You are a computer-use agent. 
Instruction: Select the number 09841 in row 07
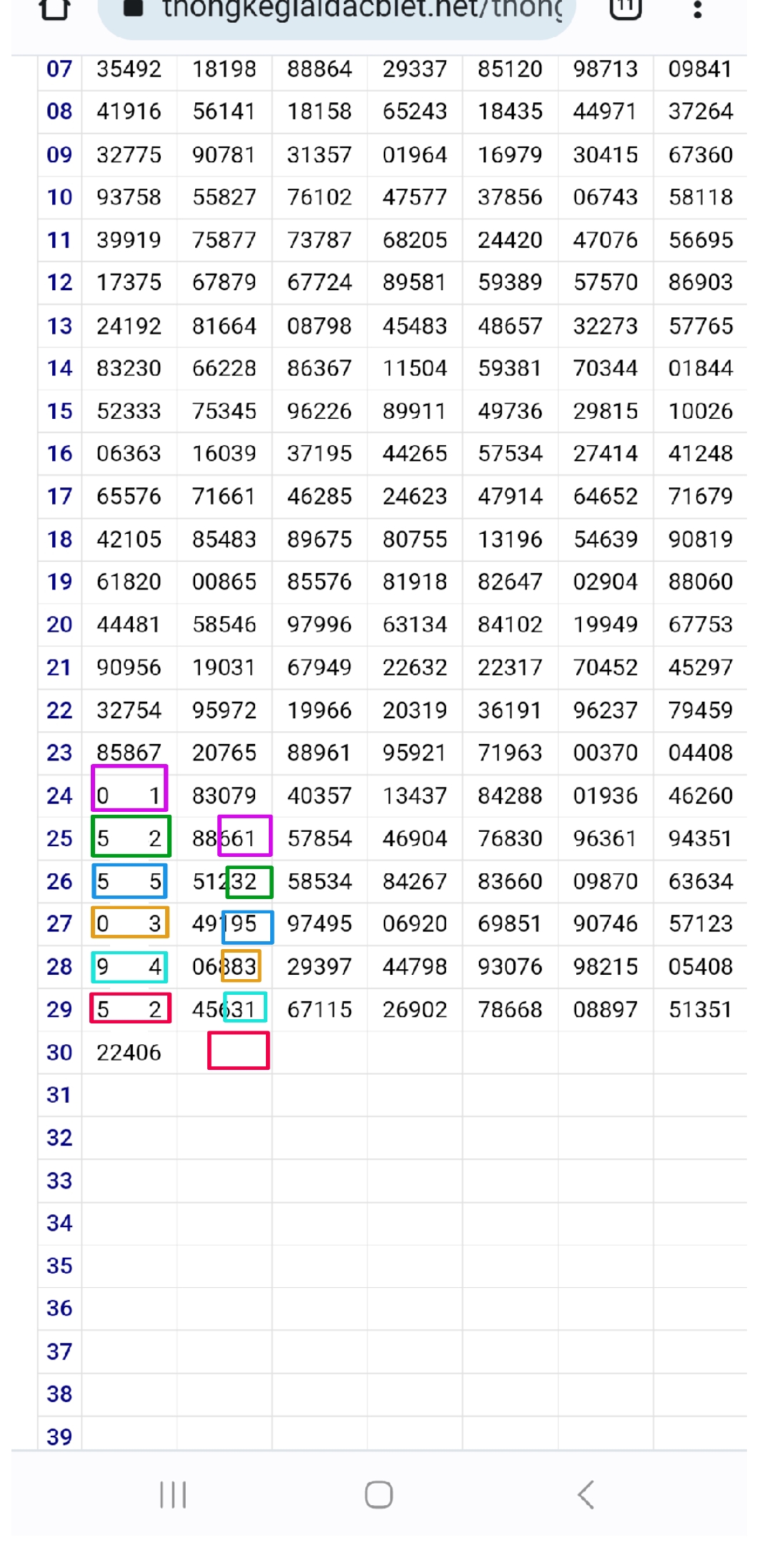[x=700, y=69]
